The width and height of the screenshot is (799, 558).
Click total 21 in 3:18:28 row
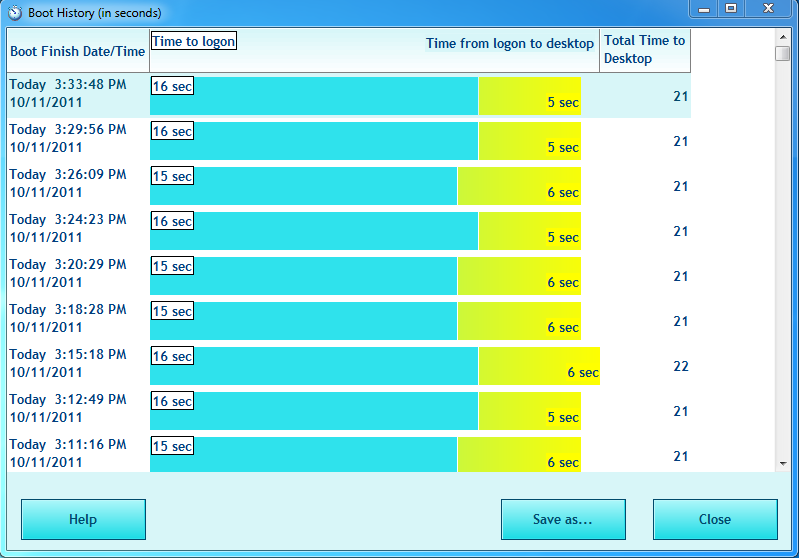point(681,322)
